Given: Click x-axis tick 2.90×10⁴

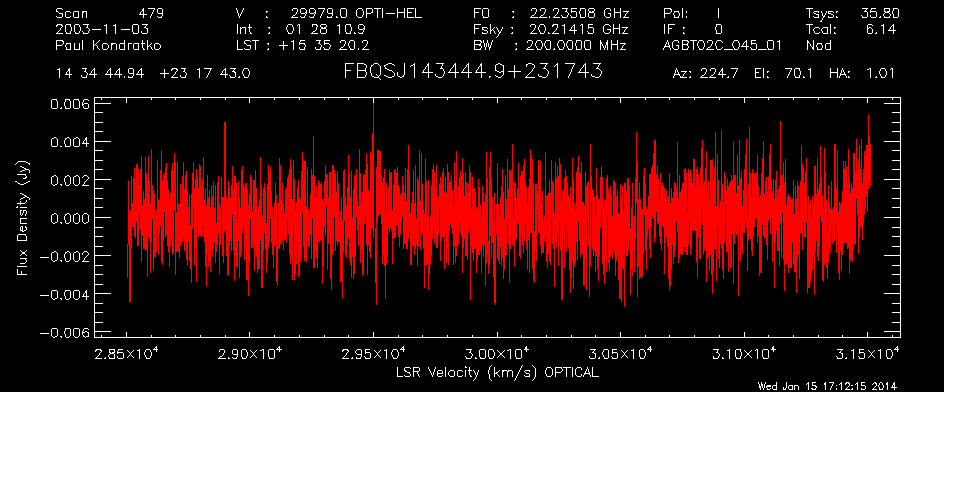Looking at the screenshot, I should (x=250, y=353).
